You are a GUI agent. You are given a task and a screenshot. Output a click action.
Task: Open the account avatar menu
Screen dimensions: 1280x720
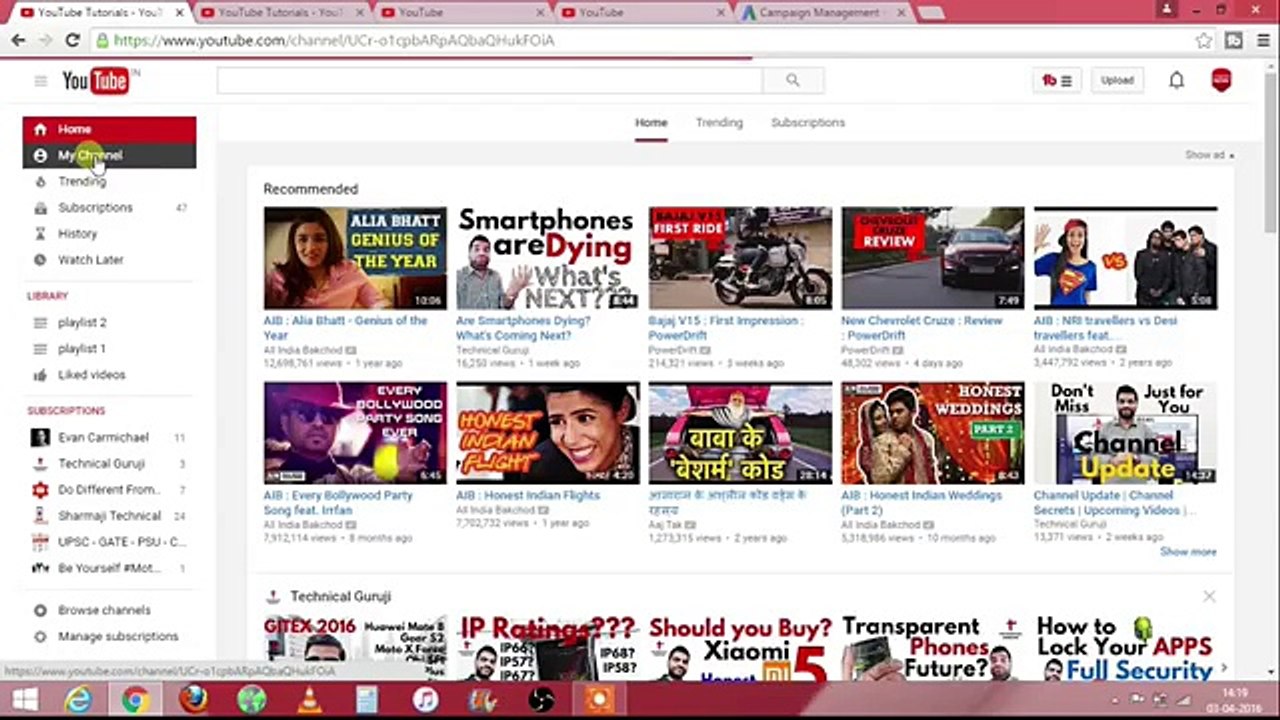click(1221, 80)
